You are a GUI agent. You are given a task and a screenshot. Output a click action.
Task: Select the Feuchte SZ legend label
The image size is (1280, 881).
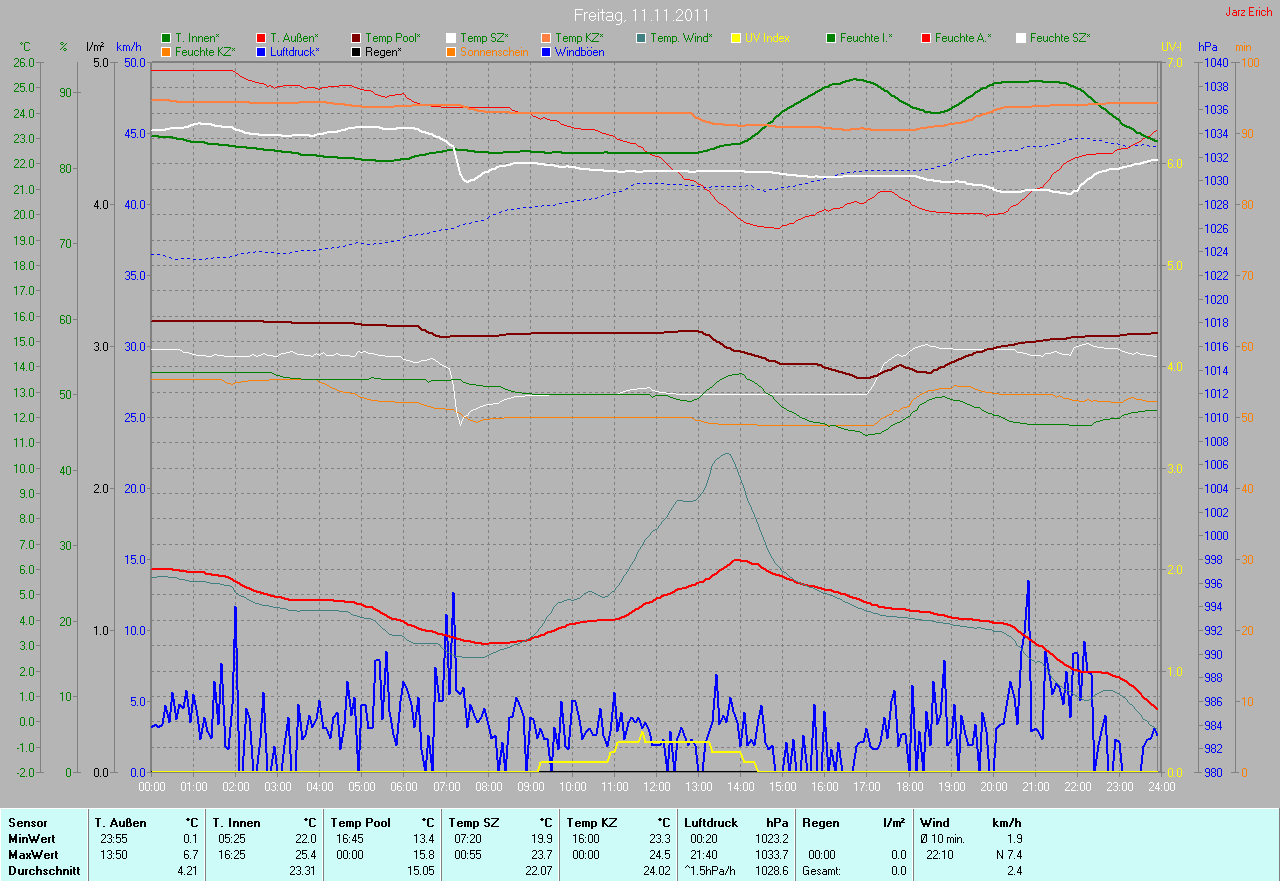pos(1060,38)
